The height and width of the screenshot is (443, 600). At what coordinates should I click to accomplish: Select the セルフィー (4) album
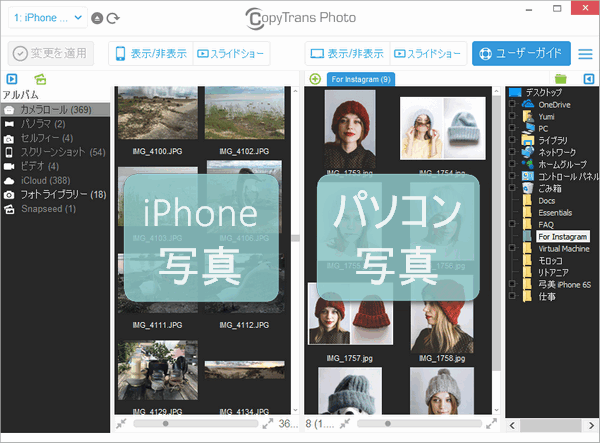tap(55, 138)
